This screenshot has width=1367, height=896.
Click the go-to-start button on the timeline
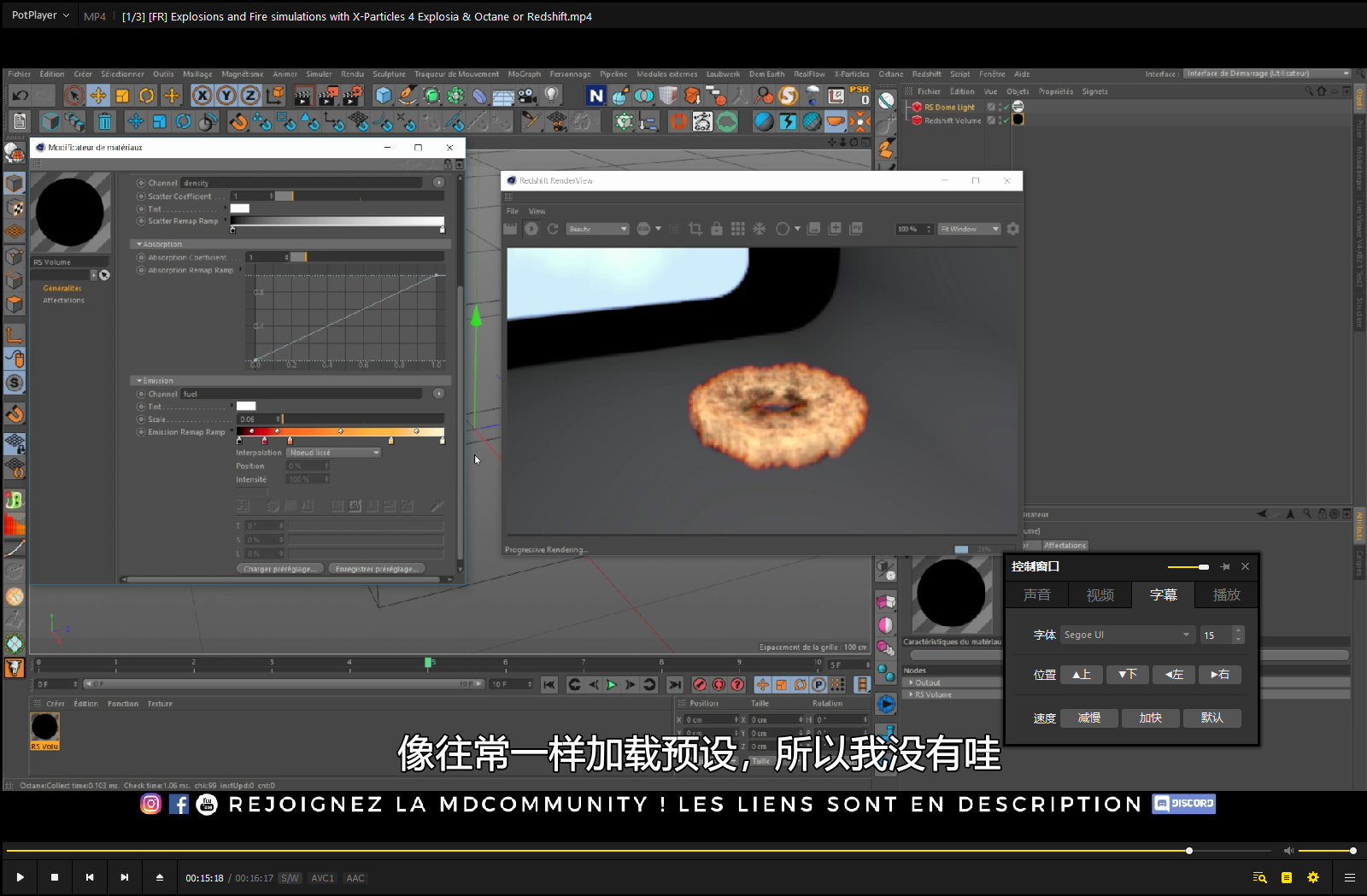[x=549, y=684]
